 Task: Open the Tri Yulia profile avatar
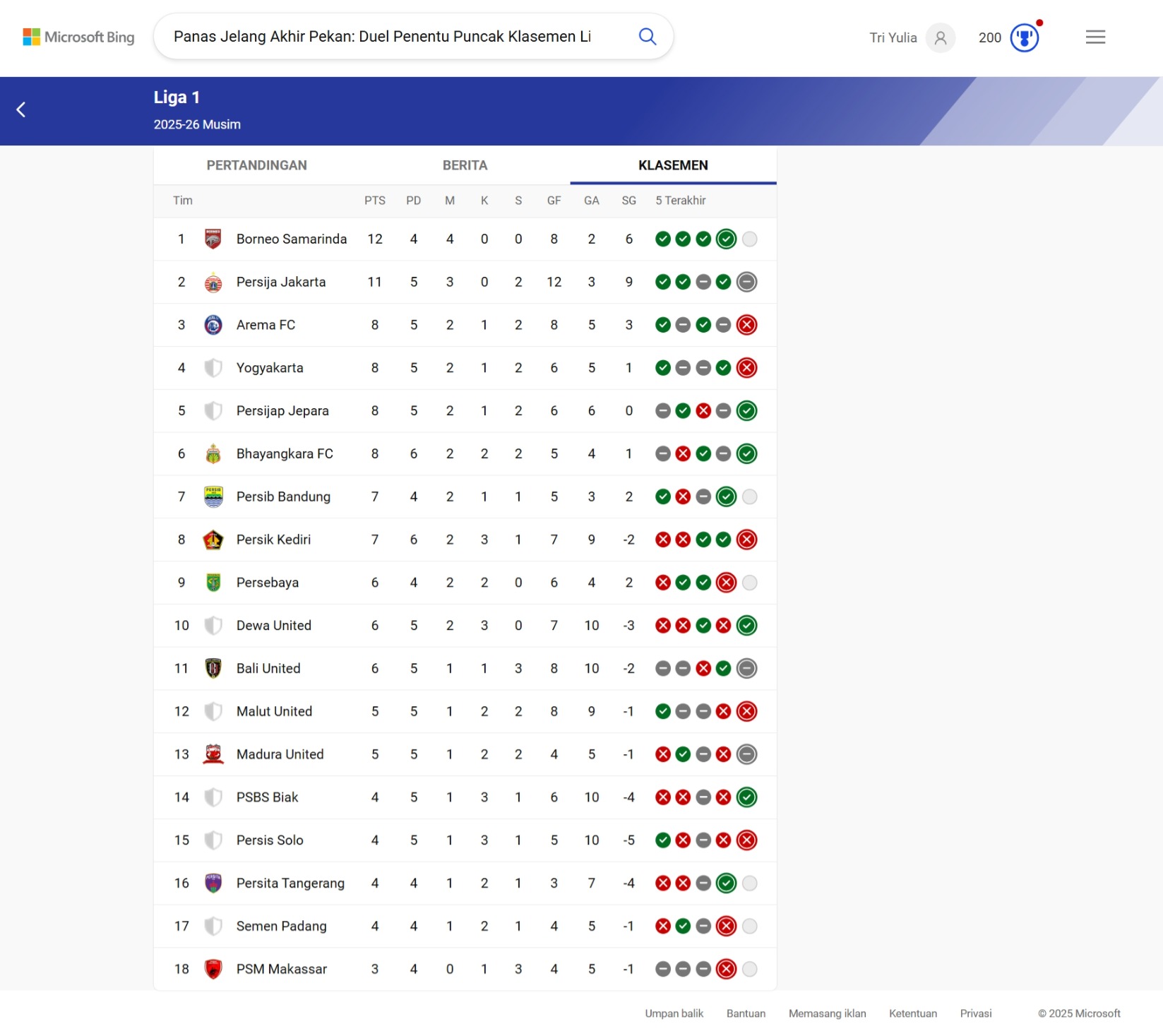941,37
